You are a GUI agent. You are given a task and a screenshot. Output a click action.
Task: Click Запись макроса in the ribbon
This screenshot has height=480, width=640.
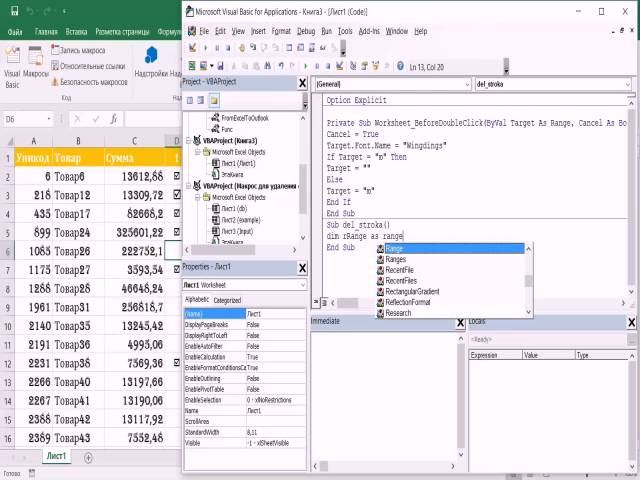[x=84, y=49]
